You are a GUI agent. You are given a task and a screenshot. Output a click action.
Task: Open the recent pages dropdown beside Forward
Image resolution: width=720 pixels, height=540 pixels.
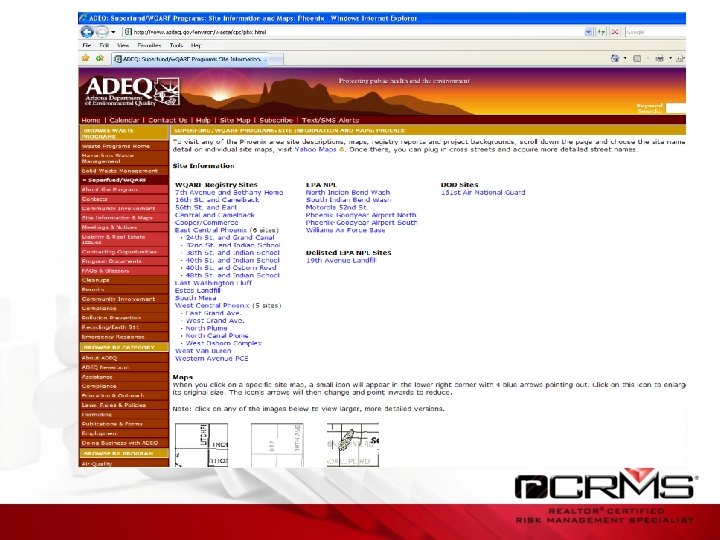click(113, 32)
